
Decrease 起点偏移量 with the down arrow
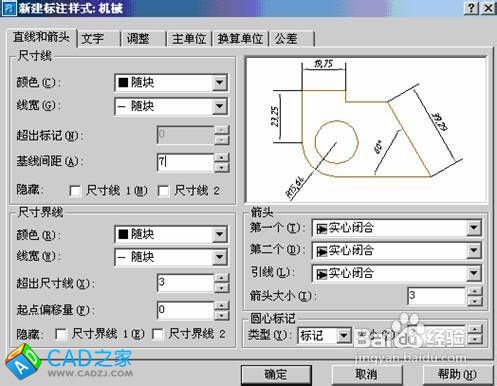point(222,315)
